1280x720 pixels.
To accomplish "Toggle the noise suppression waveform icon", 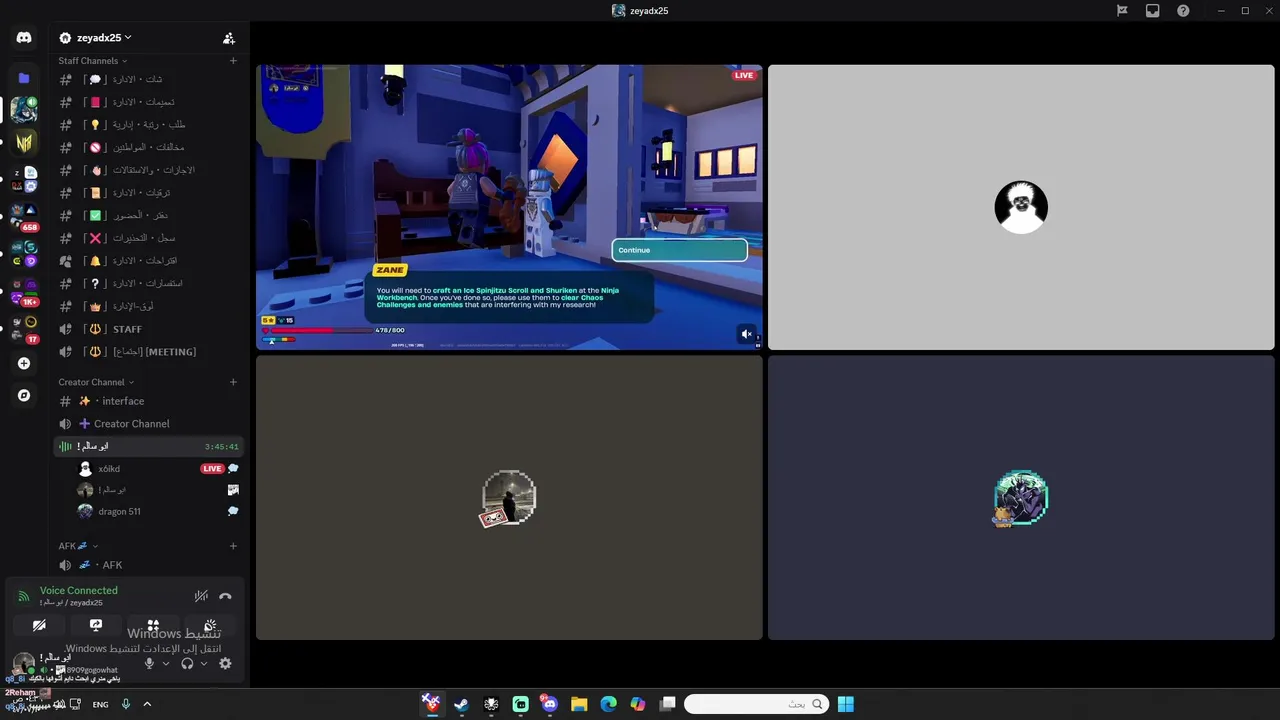I will [x=201, y=596].
